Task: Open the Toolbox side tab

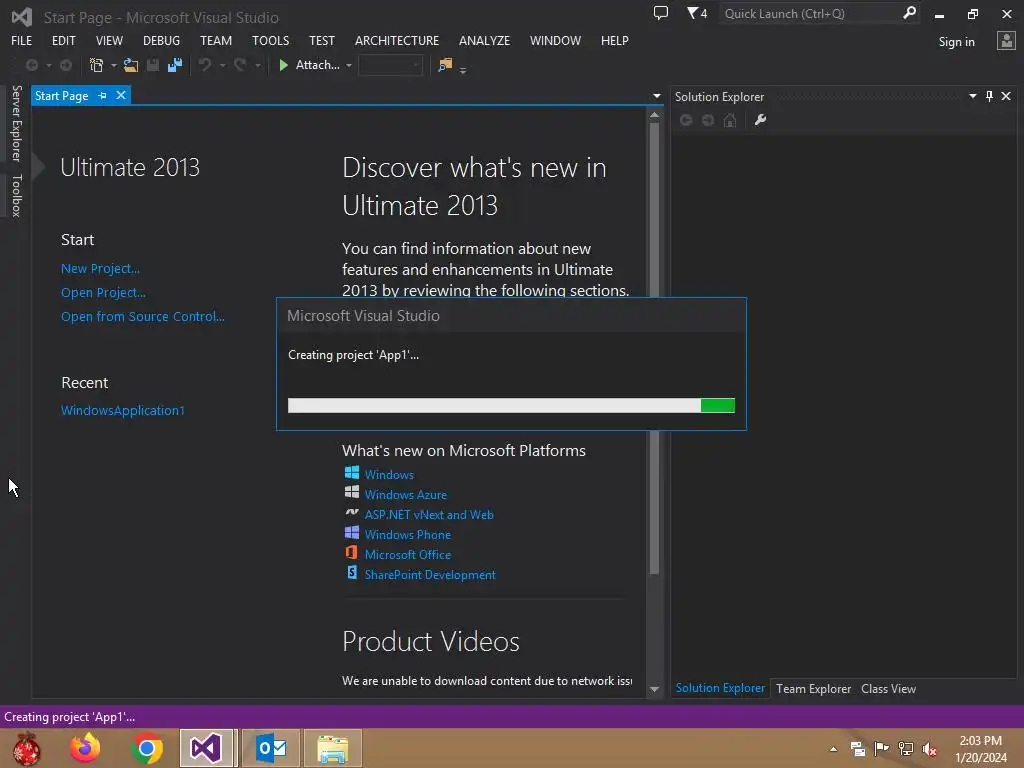Action: point(16,195)
